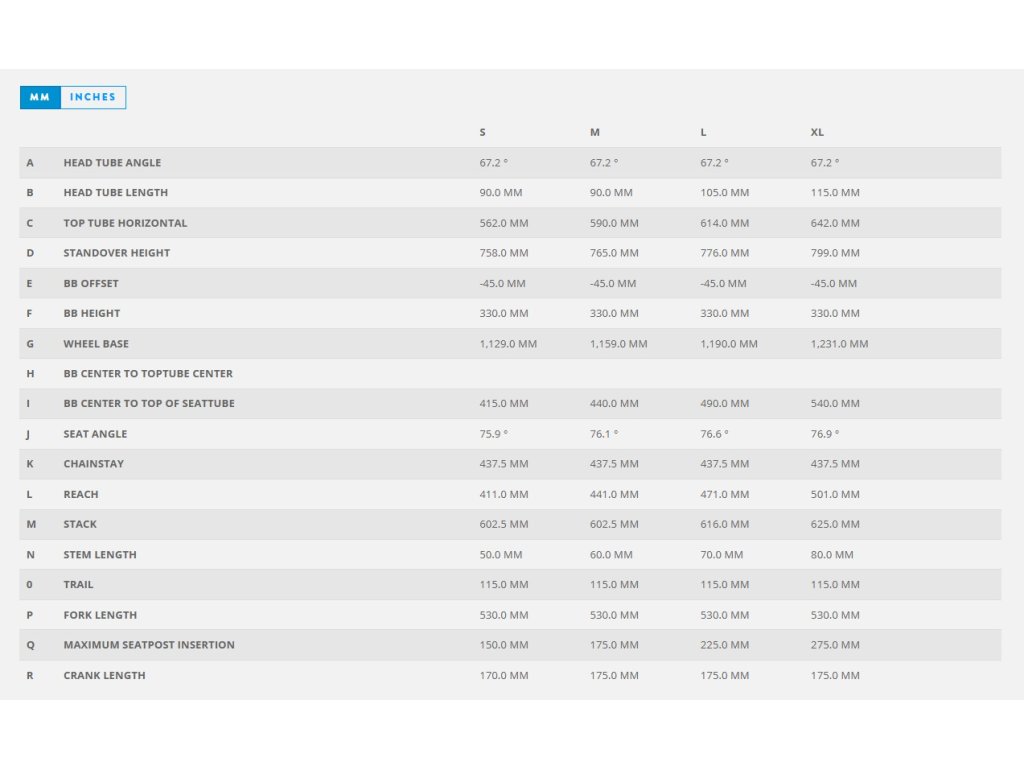The height and width of the screenshot is (768, 1024).
Task: Click top tube value 562.0 MM
Action: (504, 223)
